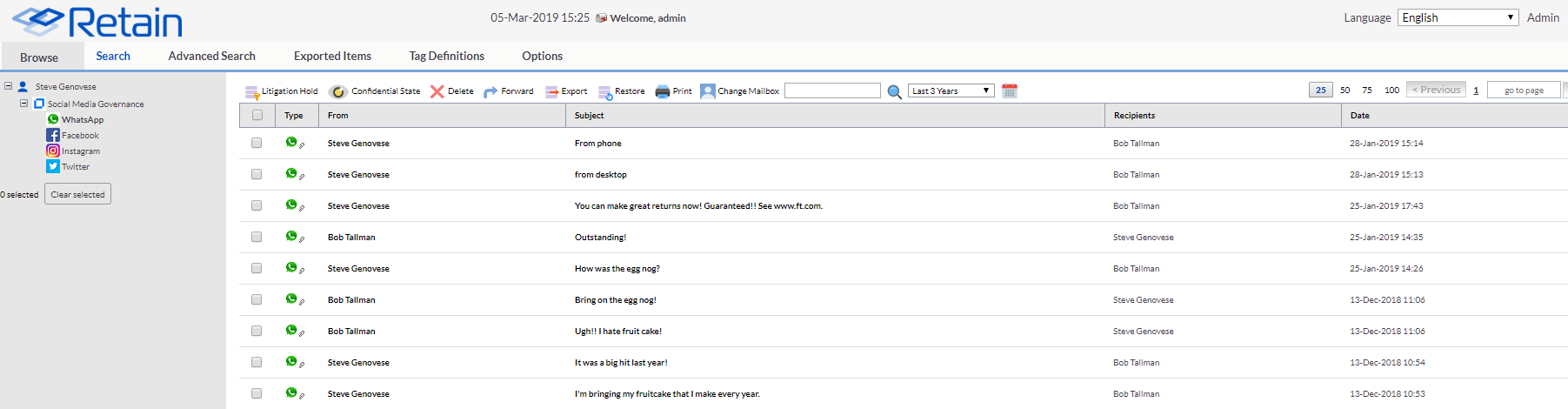Click the Print printer icon
1568x409 pixels.
pyautogui.click(x=663, y=91)
